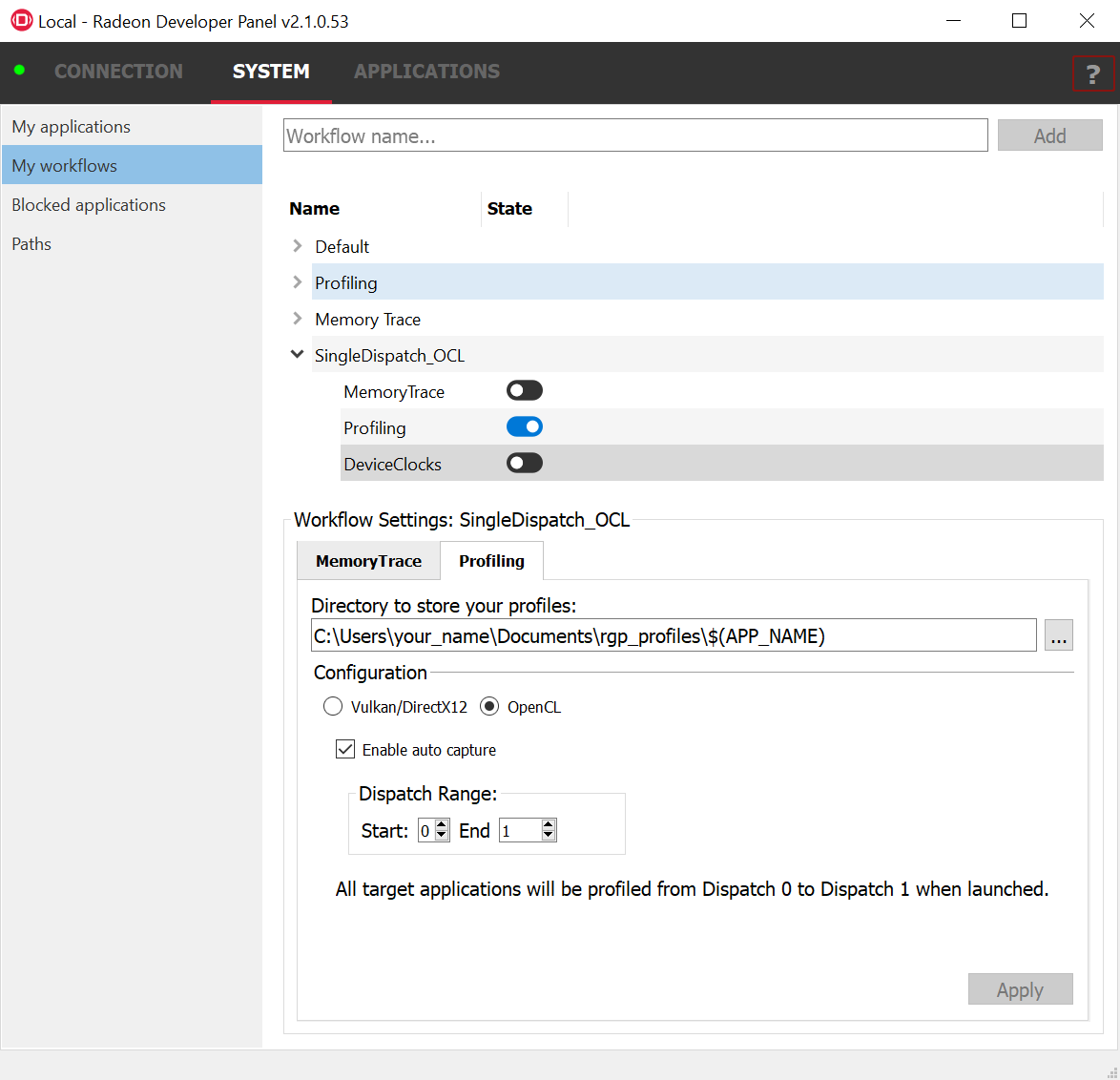Viewport: 1120px width, 1080px height.
Task: Click the Add workflow button
Action: 1049,135
